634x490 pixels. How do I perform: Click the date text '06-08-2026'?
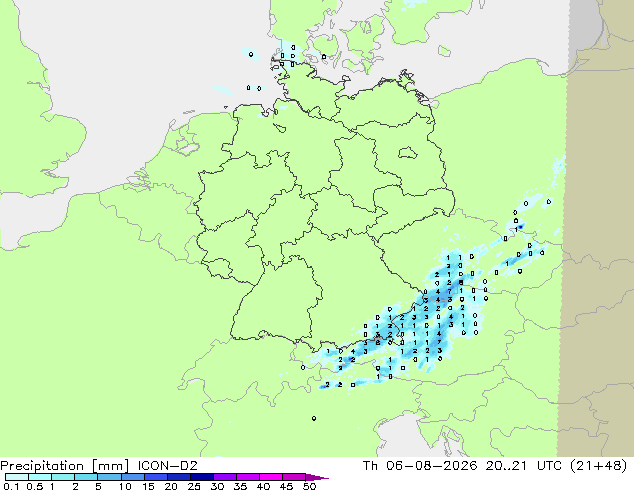(431, 466)
